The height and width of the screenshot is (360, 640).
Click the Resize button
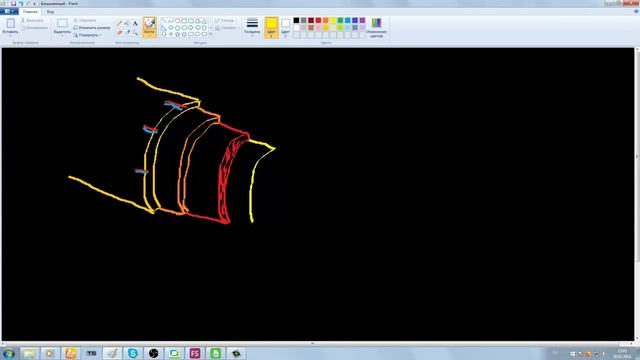point(92,28)
